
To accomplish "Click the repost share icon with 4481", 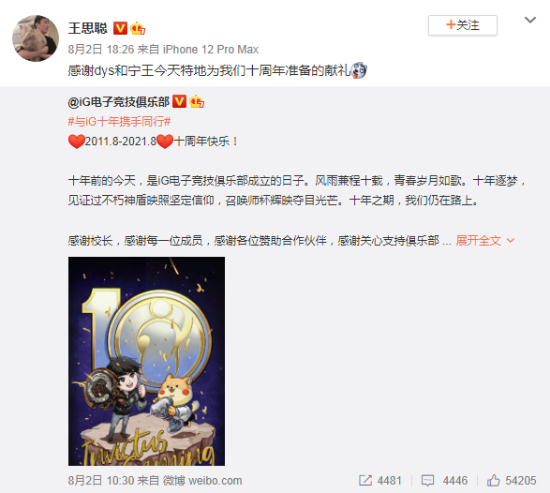I will pyautogui.click(x=365, y=480).
